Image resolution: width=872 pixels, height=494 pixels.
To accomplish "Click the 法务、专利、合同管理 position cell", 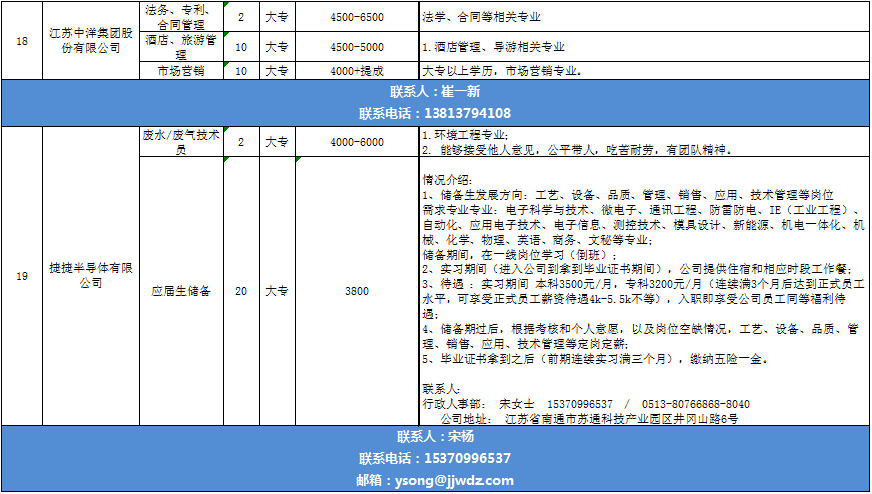I will (180, 16).
